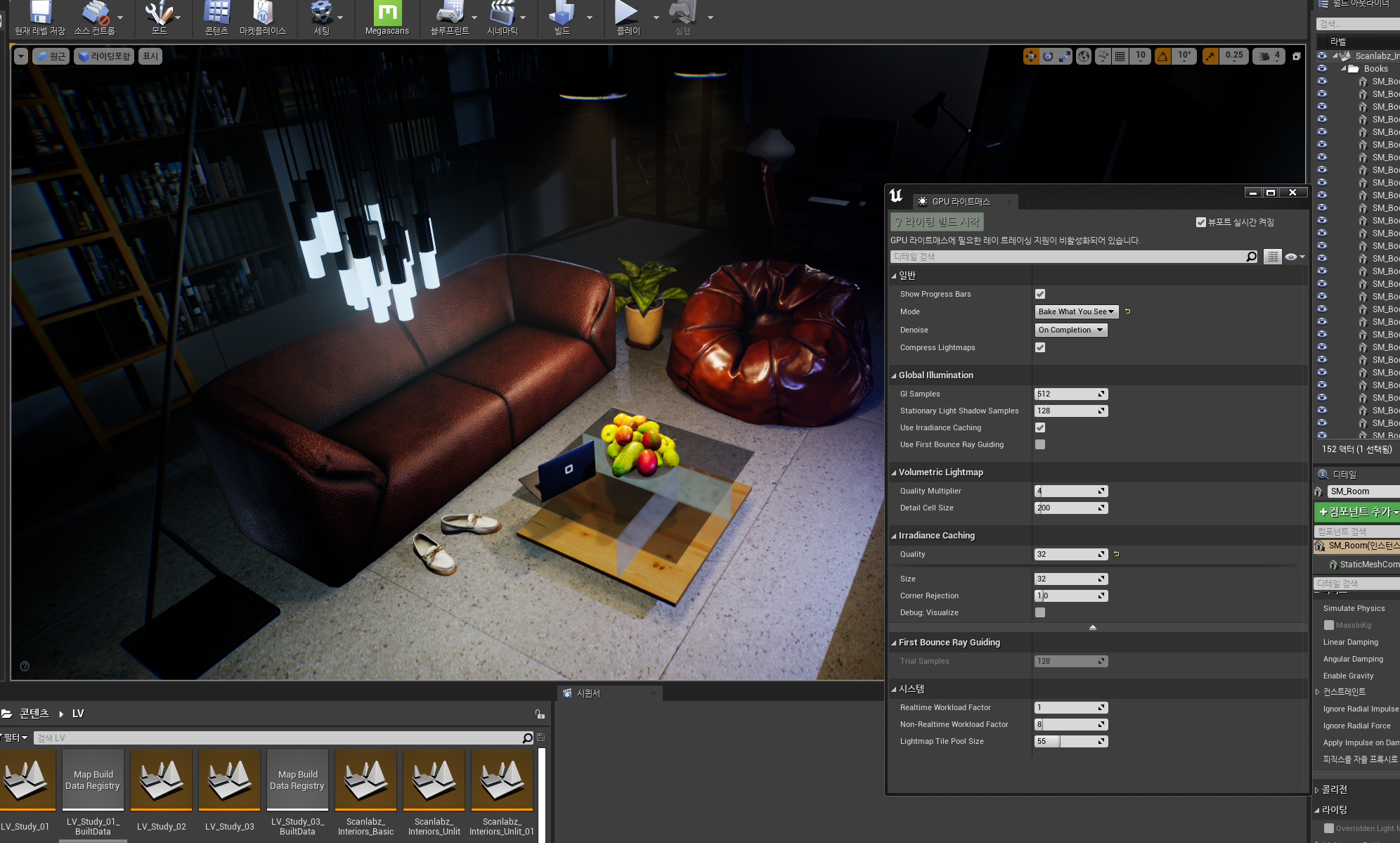Screen dimensions: 1400x843
Task: Navigate to LV folder breadcrumb
Action: coord(78,714)
